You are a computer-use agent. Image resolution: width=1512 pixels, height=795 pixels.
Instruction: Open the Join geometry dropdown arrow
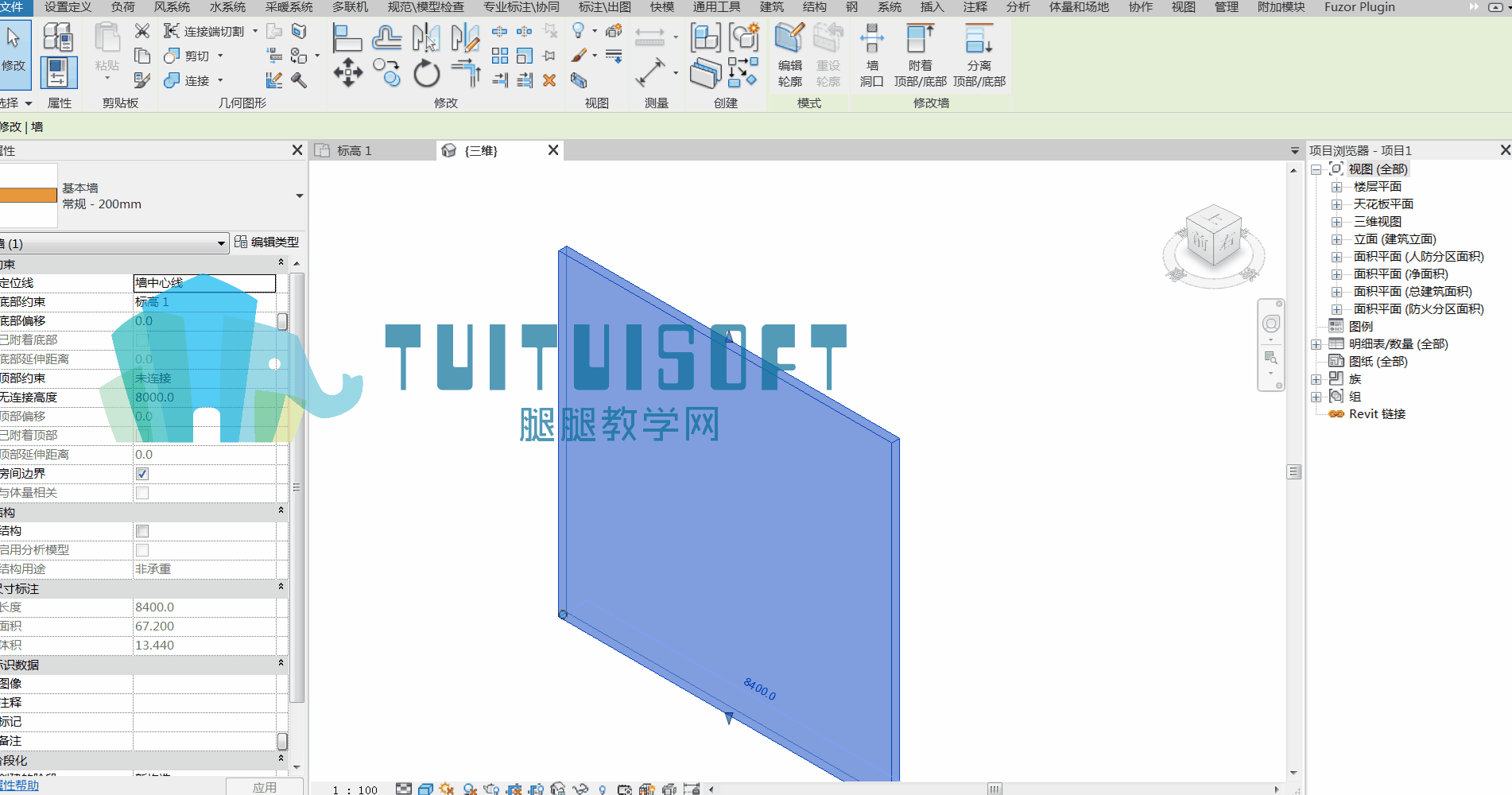220,80
